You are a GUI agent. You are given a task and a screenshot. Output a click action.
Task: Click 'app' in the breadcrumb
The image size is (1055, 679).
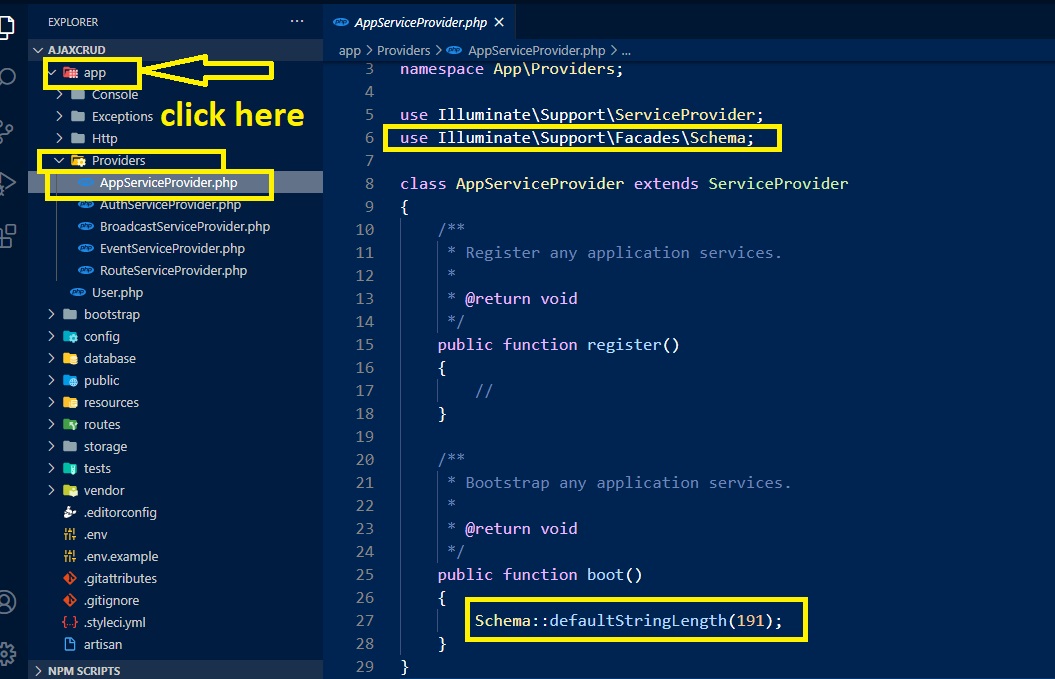click(349, 50)
